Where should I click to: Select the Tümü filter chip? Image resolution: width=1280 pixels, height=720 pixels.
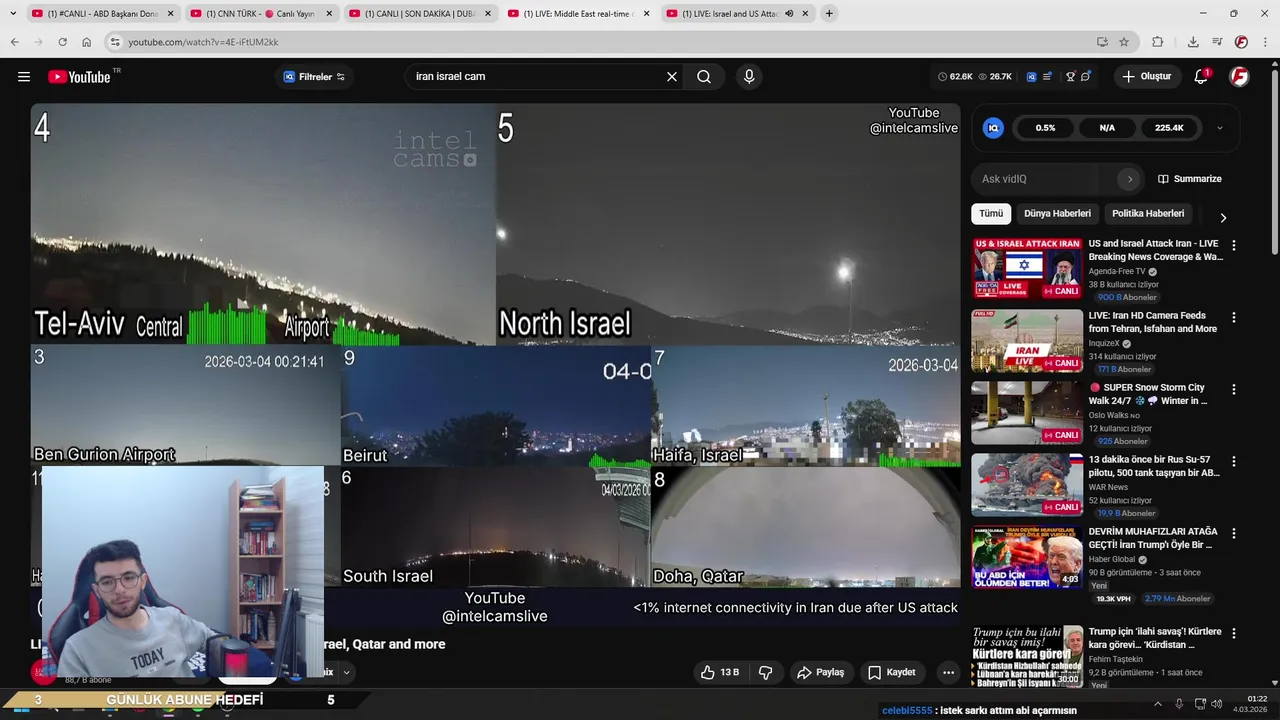[991, 214]
